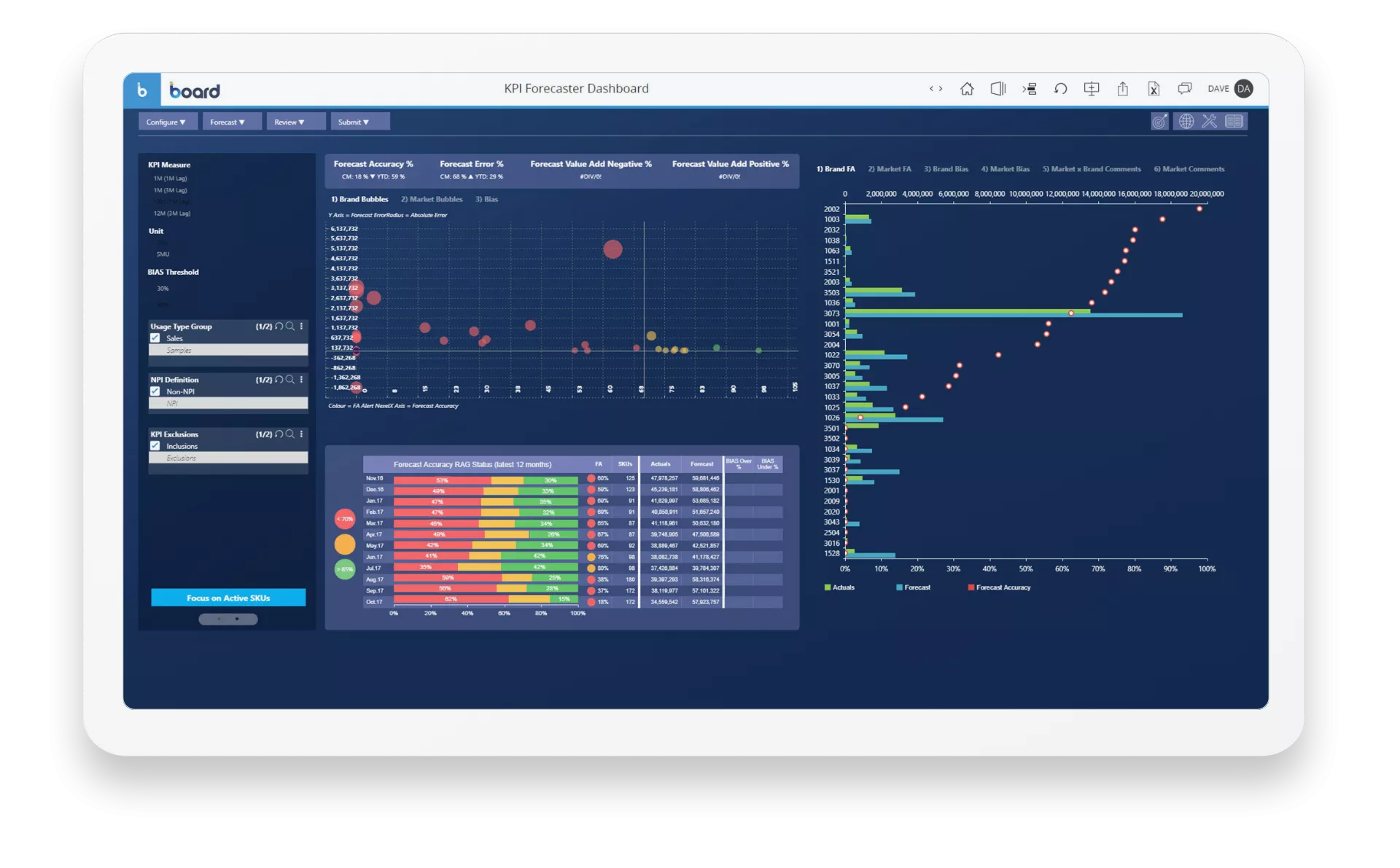
Task: Click the share/export upload icon
Action: coord(1123,89)
